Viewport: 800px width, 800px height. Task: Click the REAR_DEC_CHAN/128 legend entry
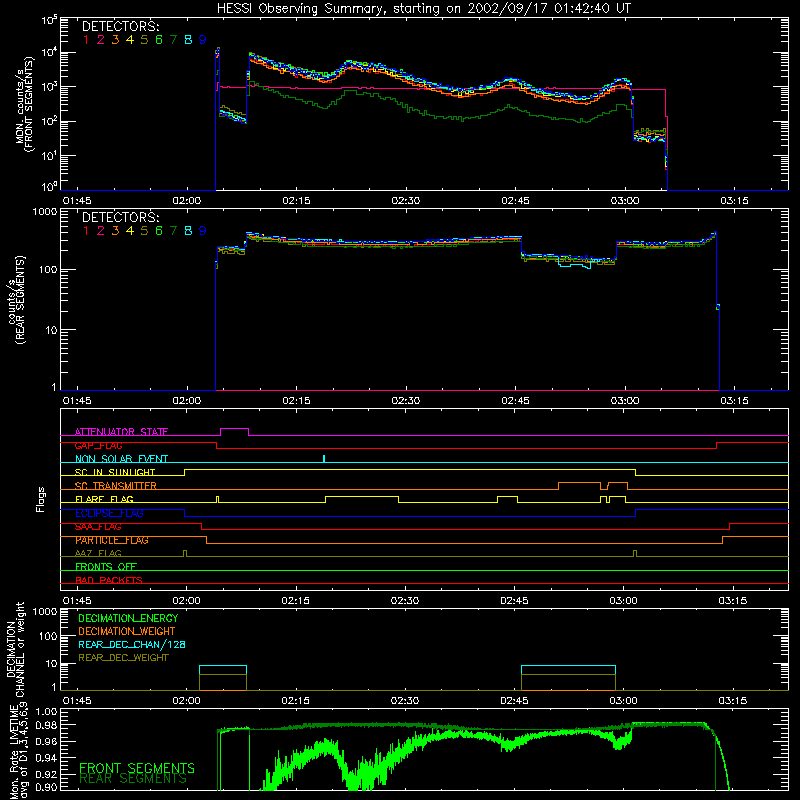pyautogui.click(x=132, y=644)
